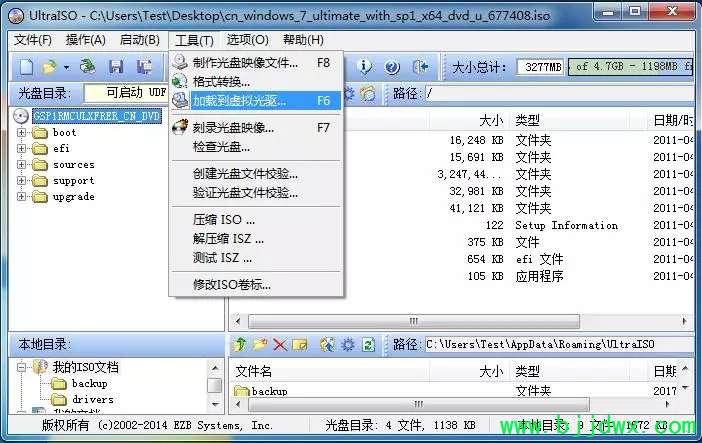Click the 制作光盘映像文件 menu icon
This screenshot has width=702, height=443.
click(180, 62)
